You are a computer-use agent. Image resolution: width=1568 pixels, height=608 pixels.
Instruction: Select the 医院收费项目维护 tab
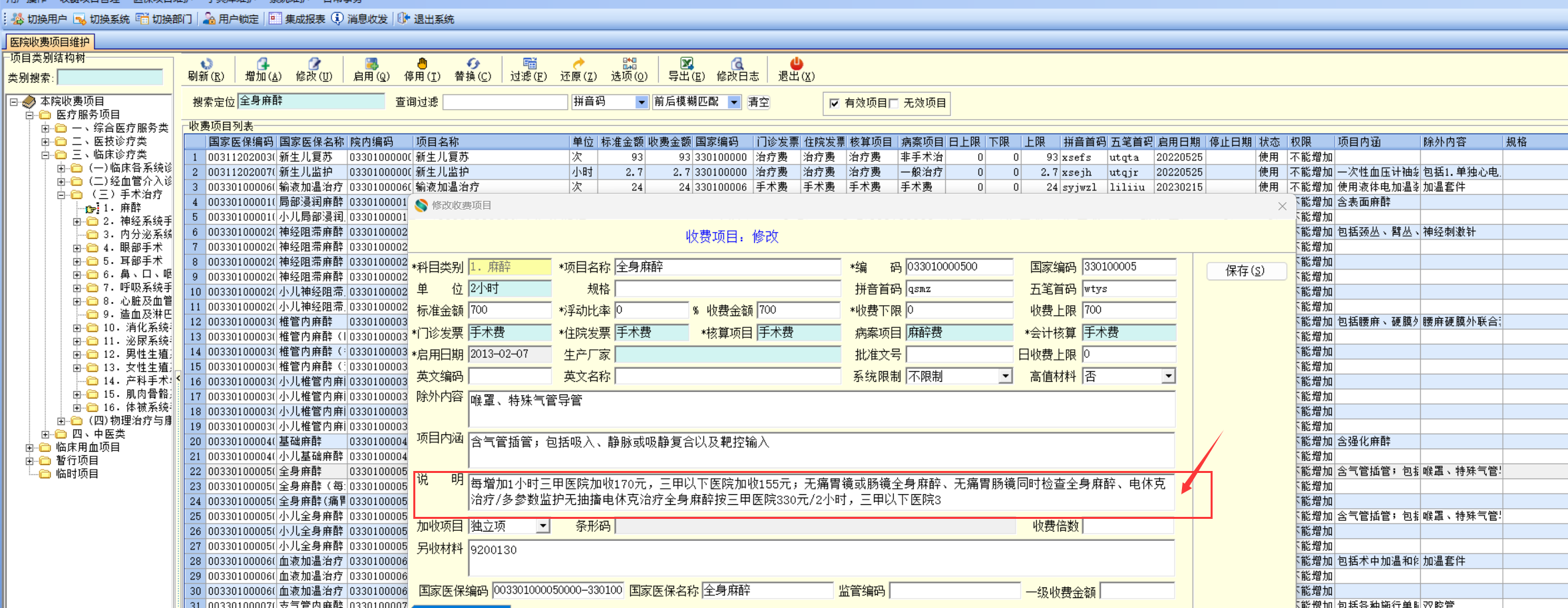50,42
